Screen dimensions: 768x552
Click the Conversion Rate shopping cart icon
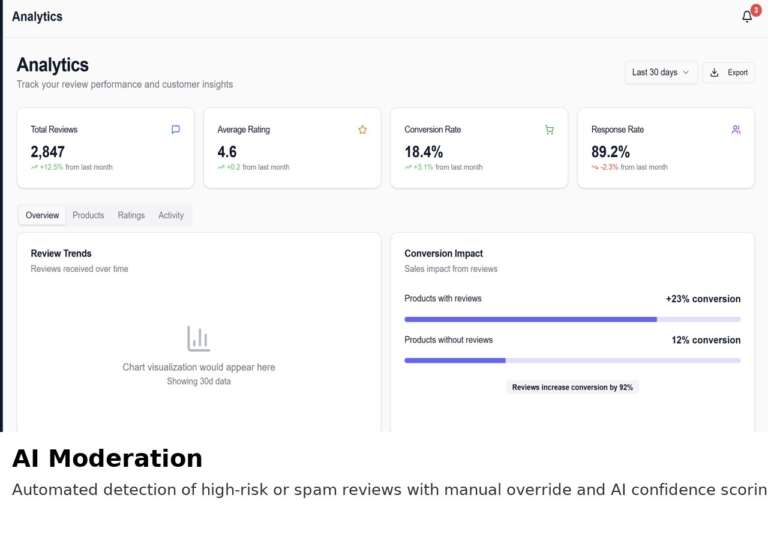[549, 129]
